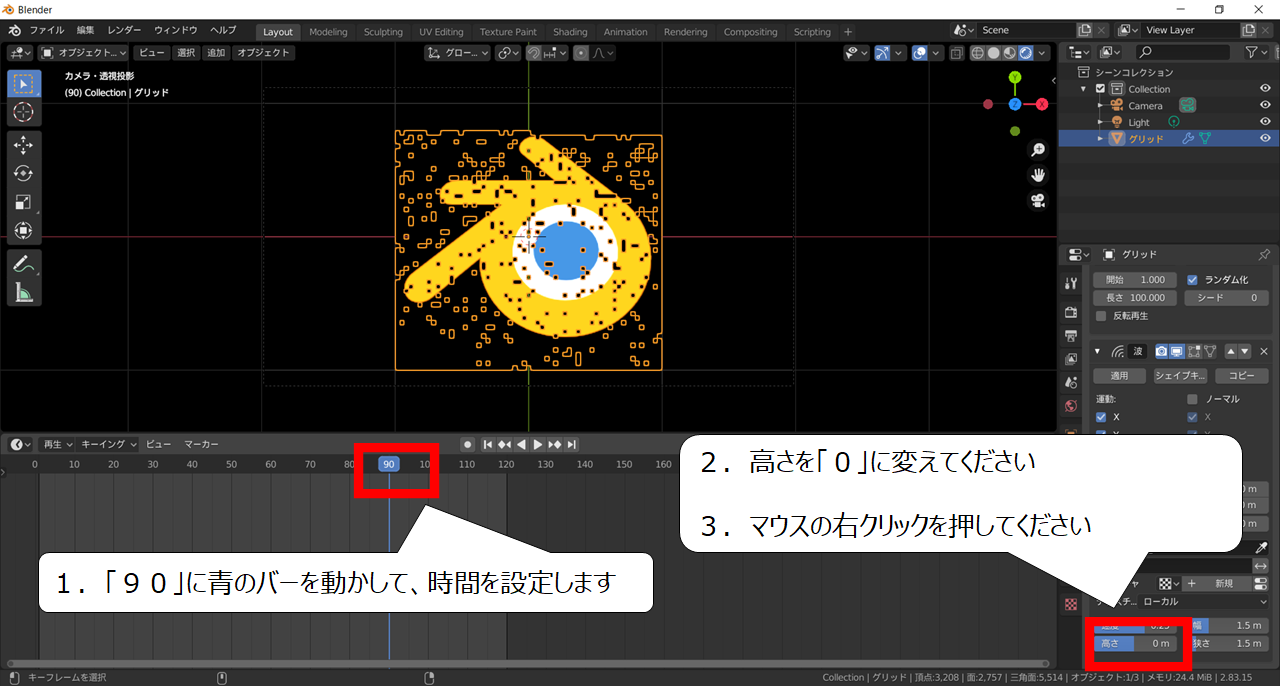Hide the Light object via eye icon

click(x=1265, y=122)
